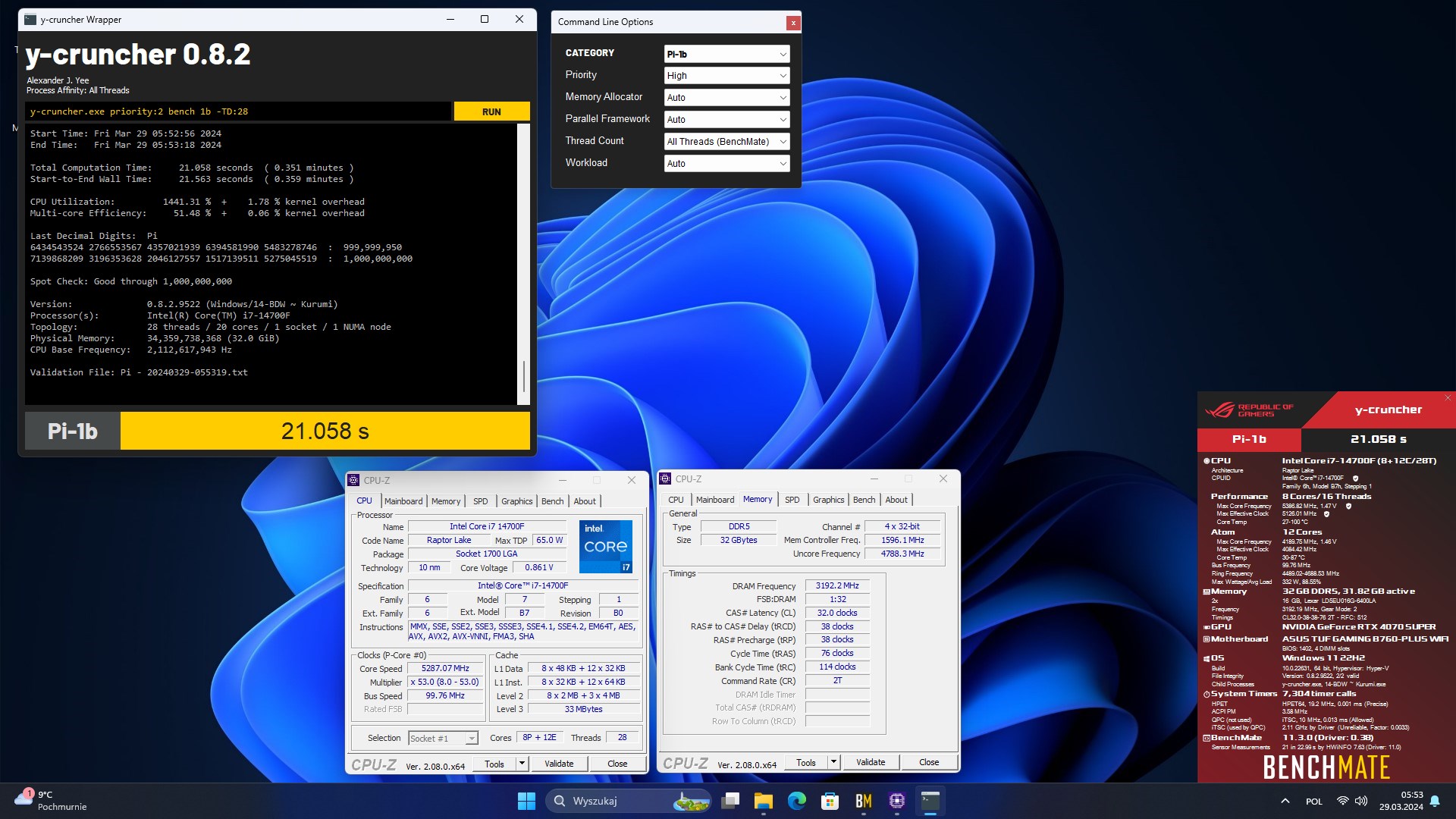
Task: Click Validate in left CPU-Z window
Action: tap(559, 764)
